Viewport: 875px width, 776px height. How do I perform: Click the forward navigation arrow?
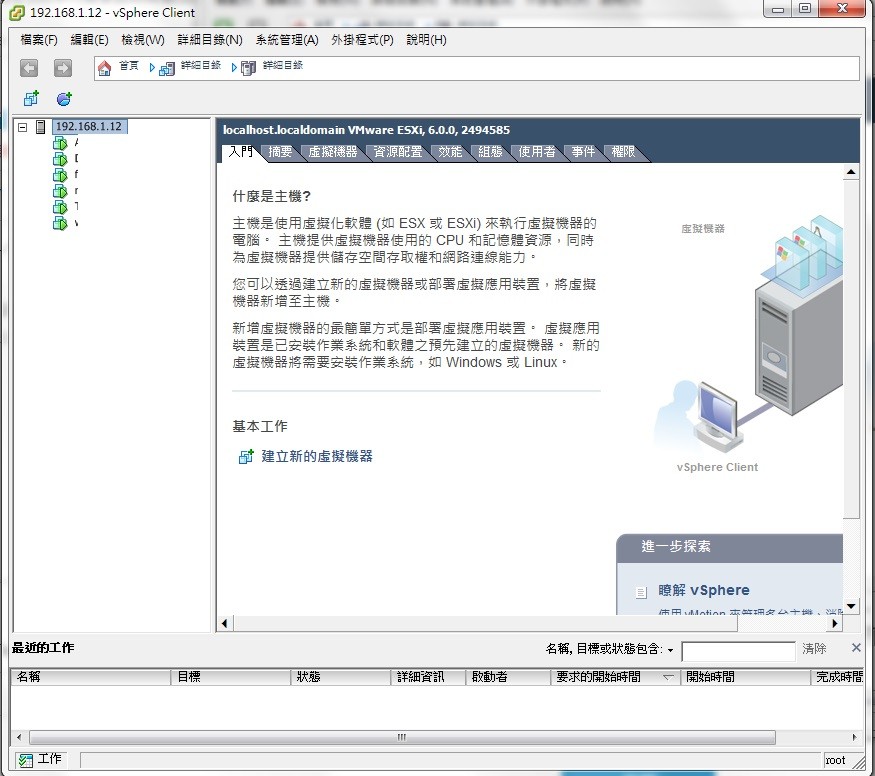coord(62,68)
